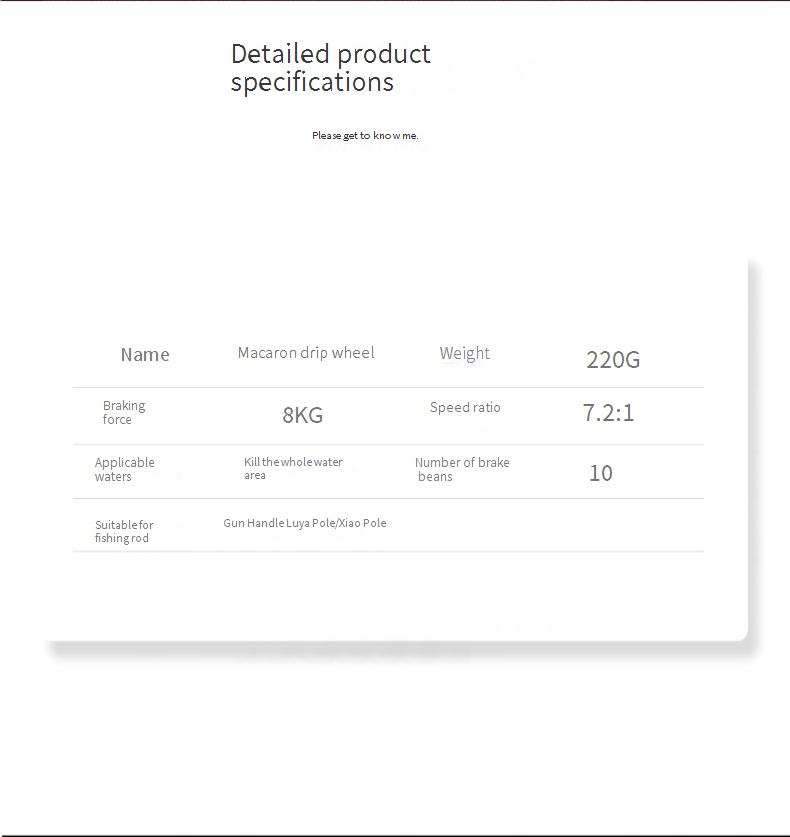Click the brake beans value "10"
The height and width of the screenshot is (837, 790).
tap(600, 473)
